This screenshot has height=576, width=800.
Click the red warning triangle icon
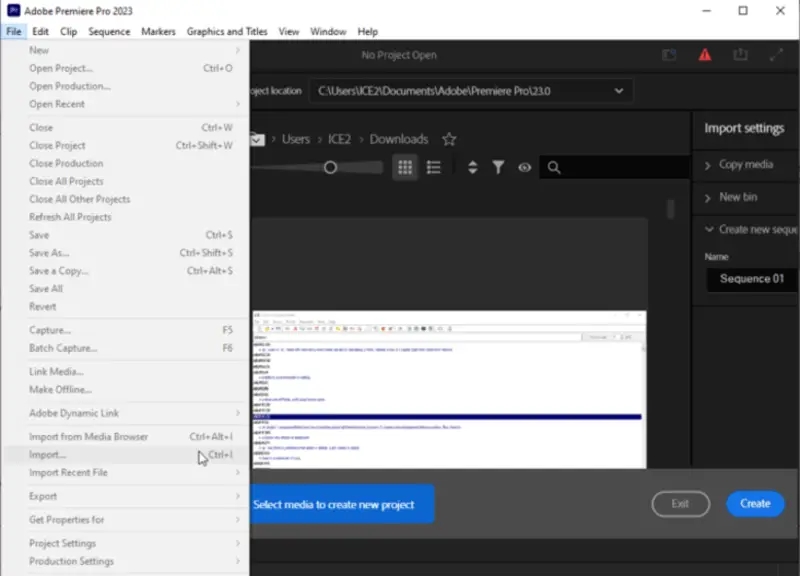pyautogui.click(x=705, y=55)
